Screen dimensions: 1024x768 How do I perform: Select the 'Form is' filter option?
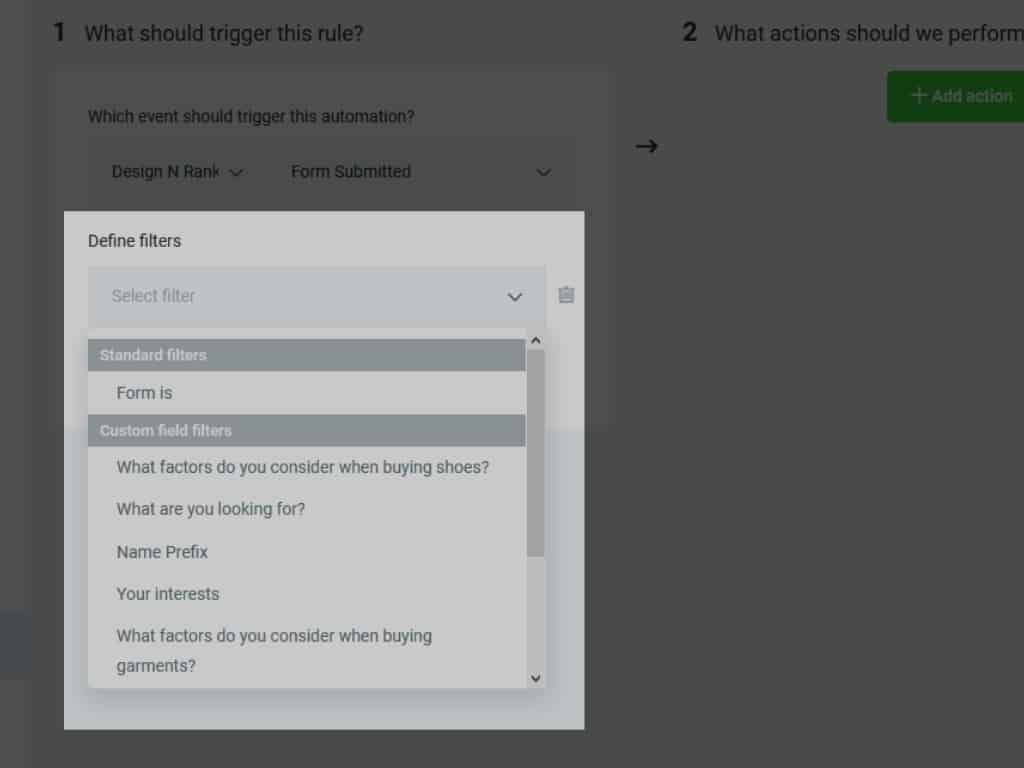click(145, 393)
